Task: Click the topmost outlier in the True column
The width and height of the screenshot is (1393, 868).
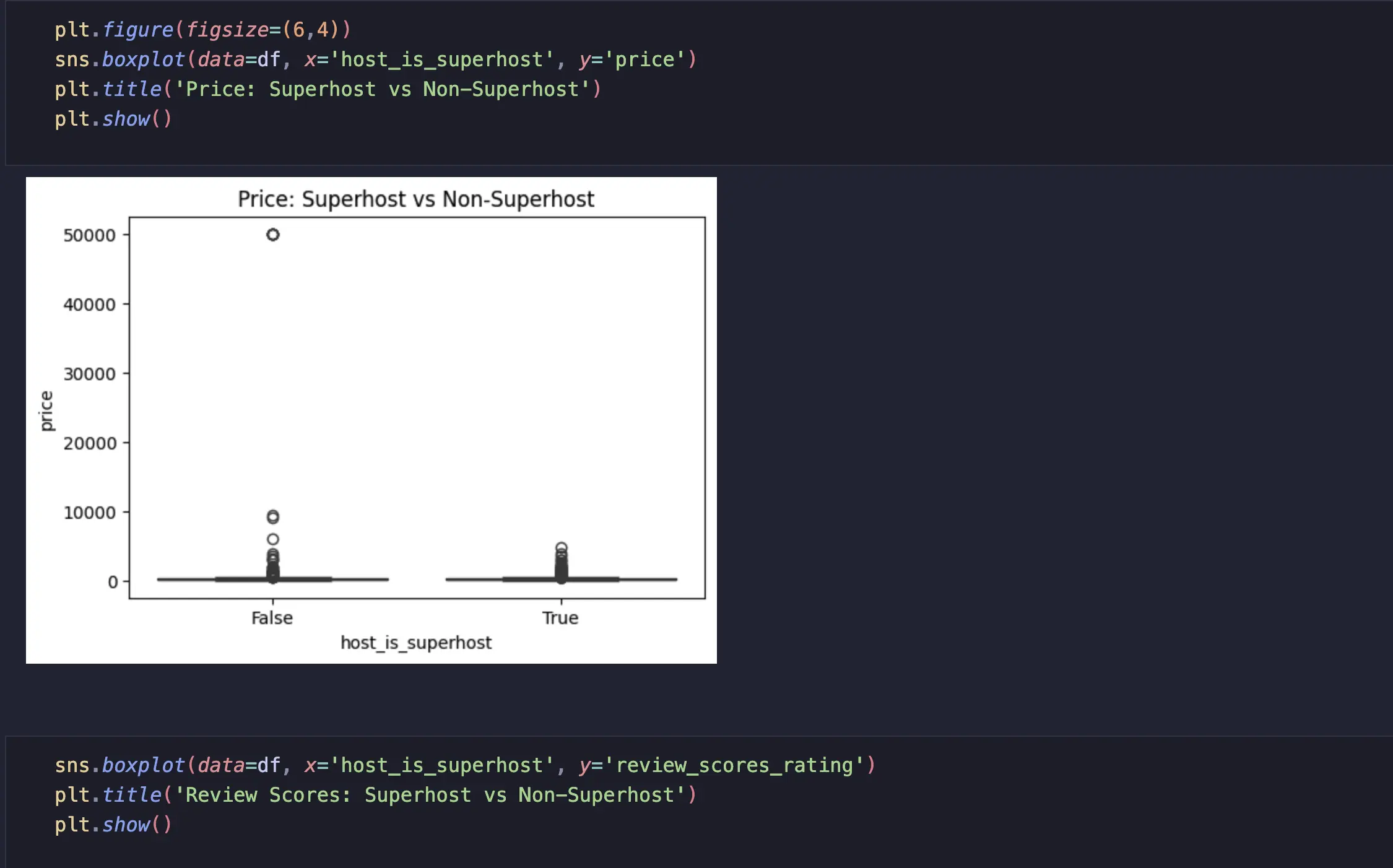Action: coord(562,548)
